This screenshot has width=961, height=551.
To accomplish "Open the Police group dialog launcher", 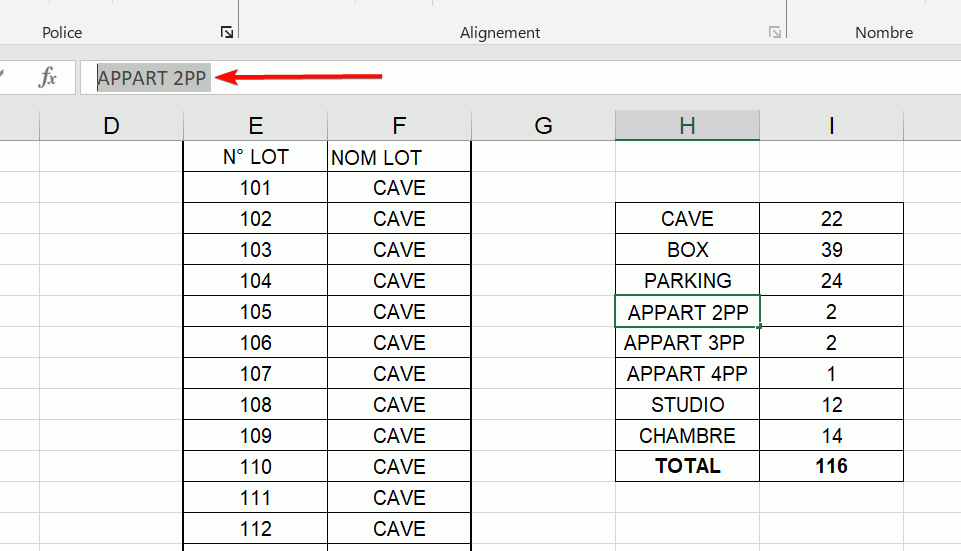I will 227,33.
